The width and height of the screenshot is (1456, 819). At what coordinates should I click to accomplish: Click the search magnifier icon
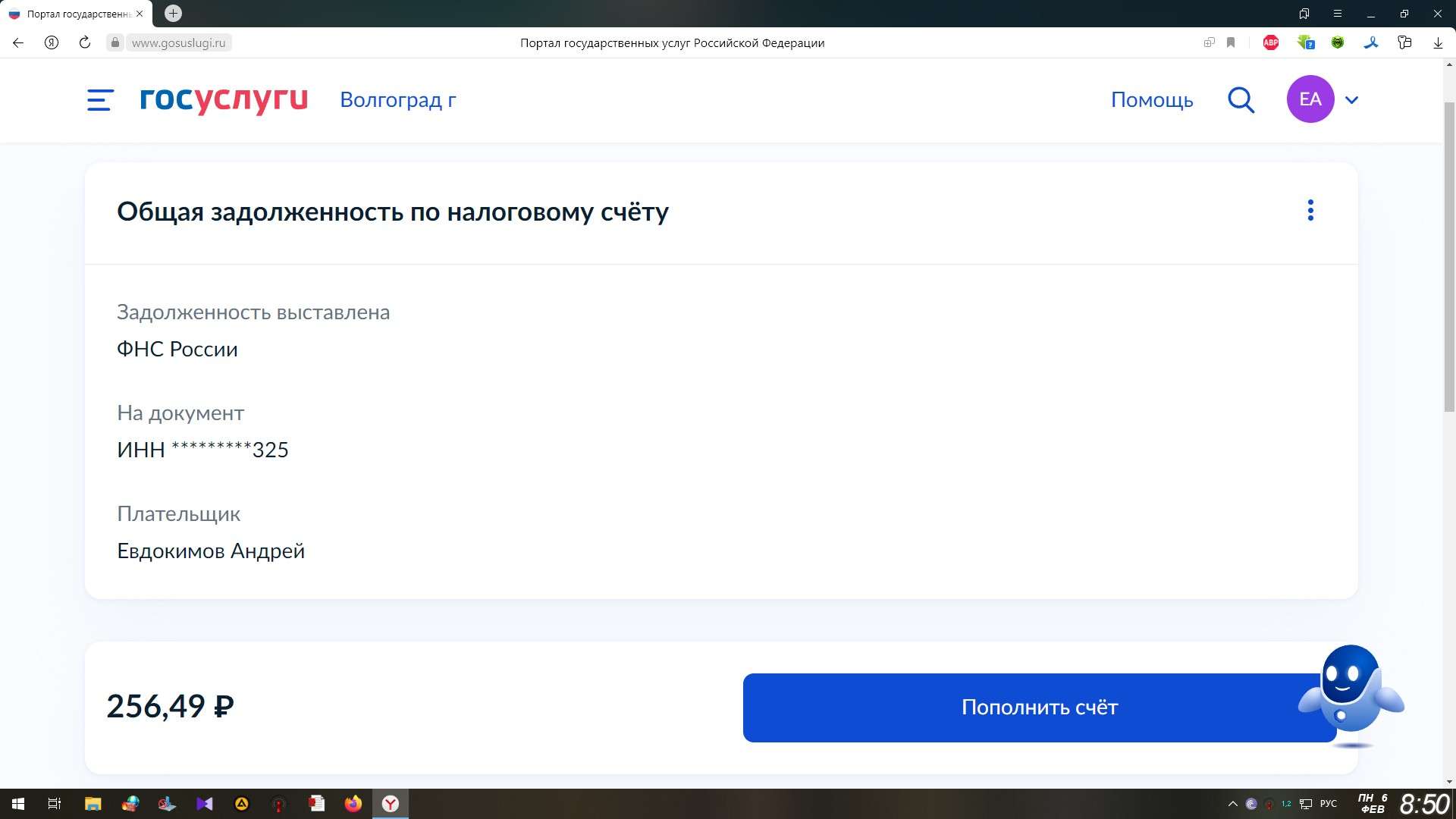point(1241,99)
